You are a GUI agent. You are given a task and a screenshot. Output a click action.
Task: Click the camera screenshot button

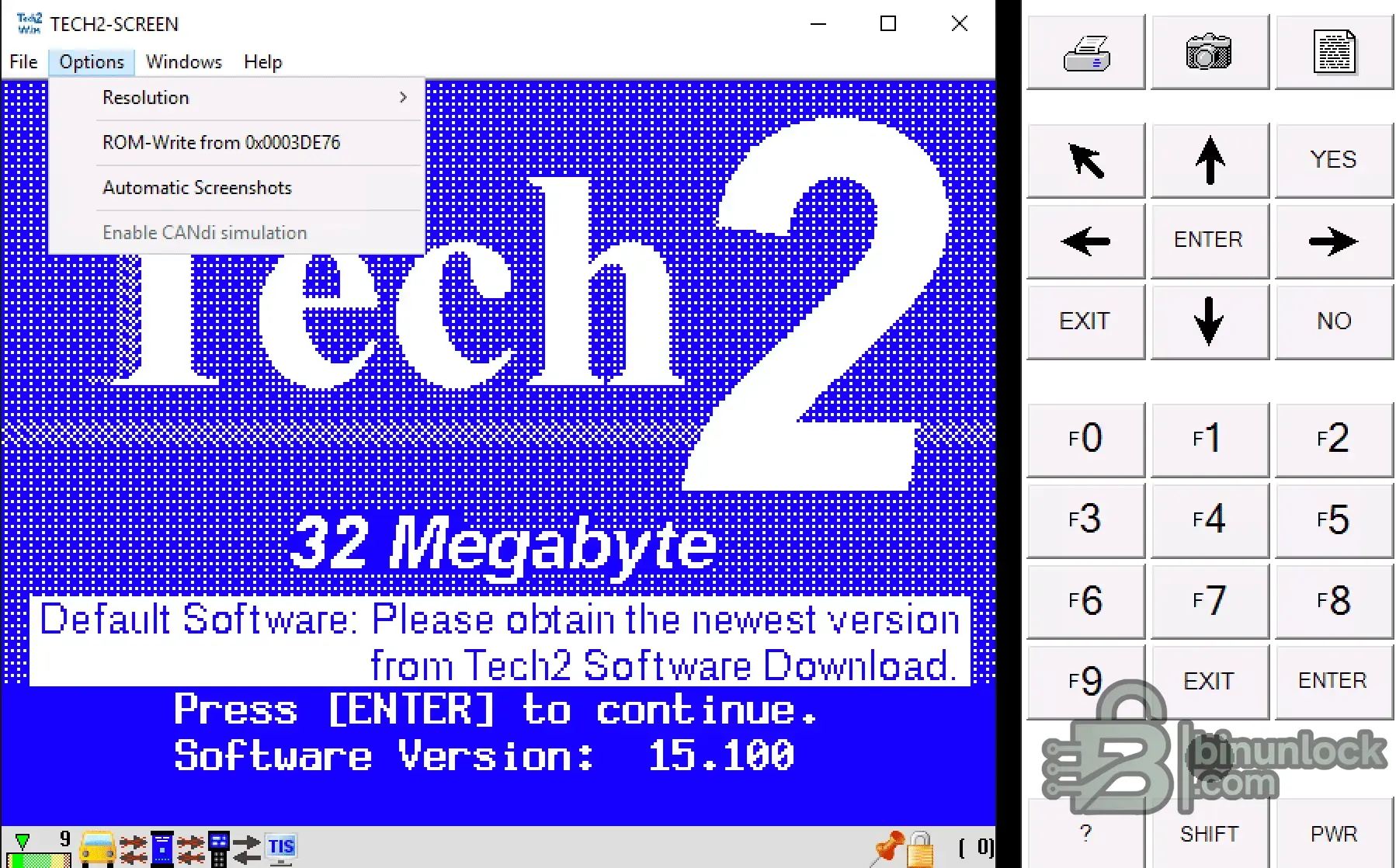tap(1210, 53)
